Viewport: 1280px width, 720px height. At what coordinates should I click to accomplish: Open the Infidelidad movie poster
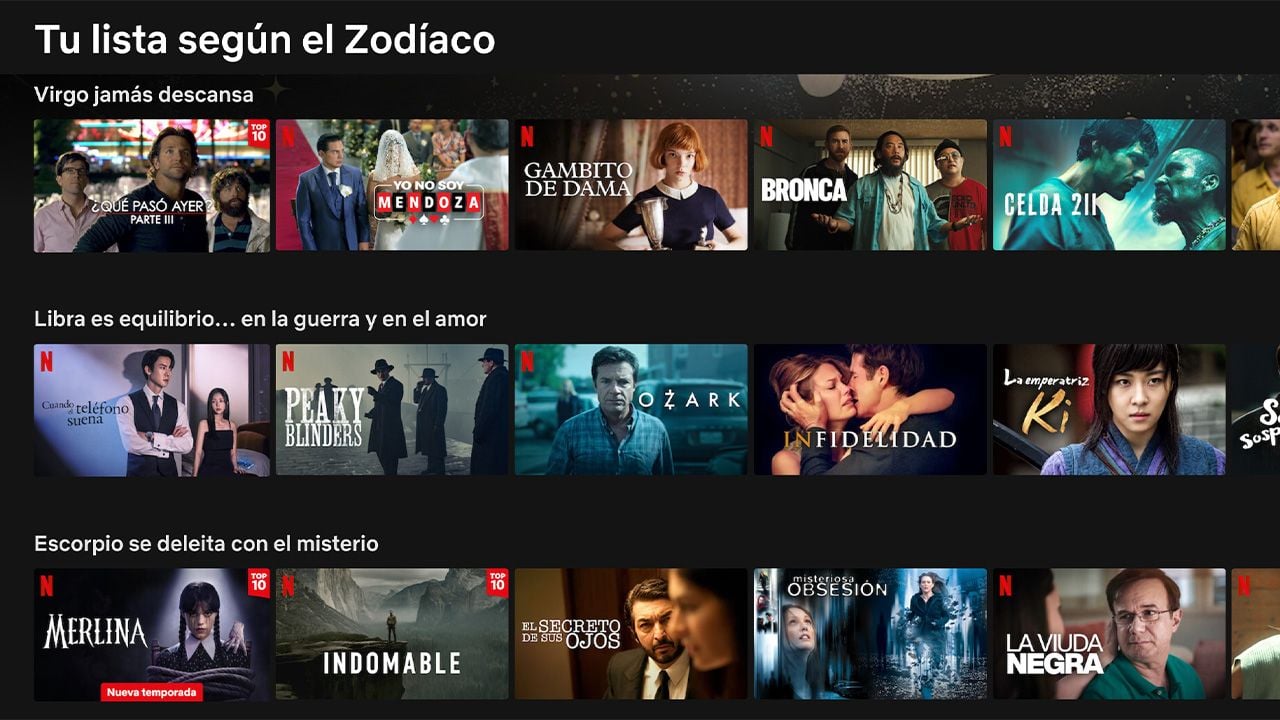870,410
